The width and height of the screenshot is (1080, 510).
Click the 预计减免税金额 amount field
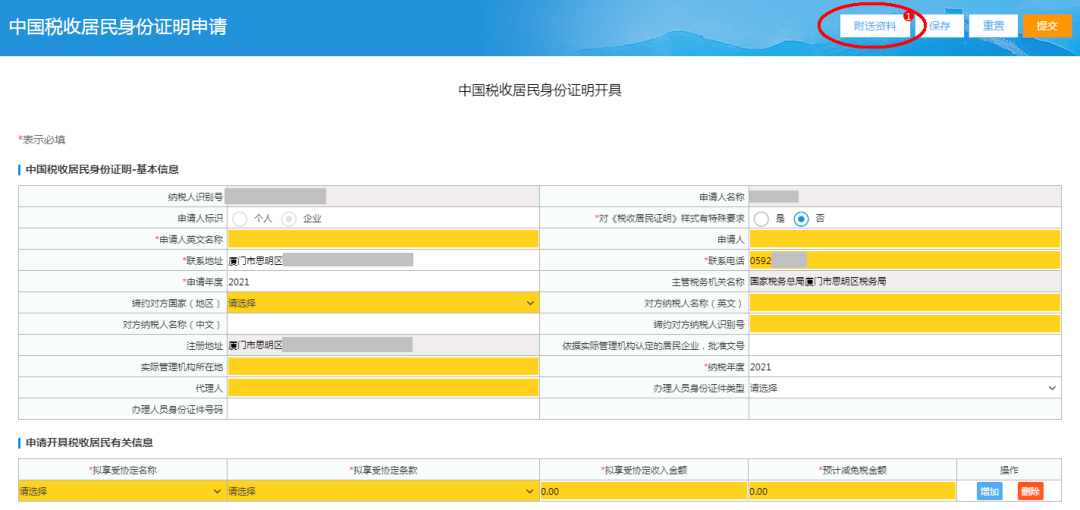[x=852, y=491]
